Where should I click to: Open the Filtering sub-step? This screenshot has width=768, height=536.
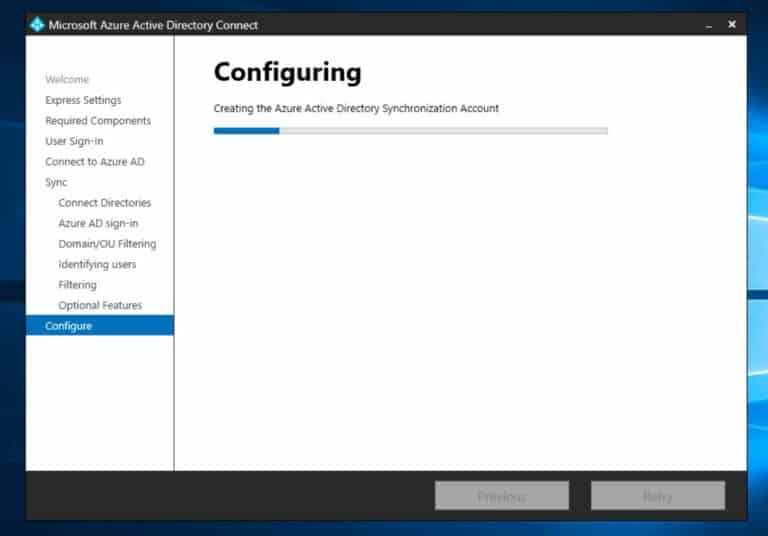(77, 285)
